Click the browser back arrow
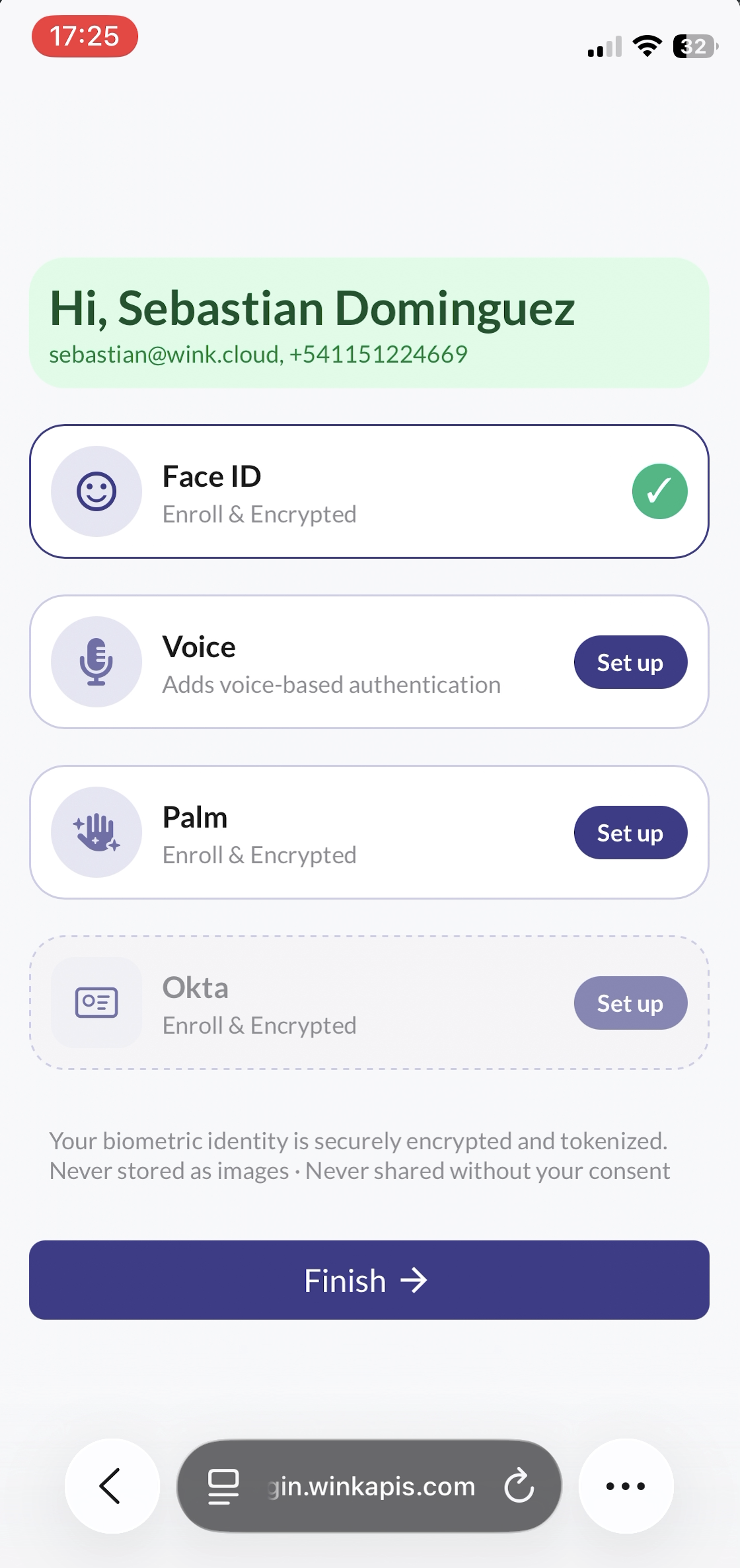The image size is (740, 1568). point(112,1486)
